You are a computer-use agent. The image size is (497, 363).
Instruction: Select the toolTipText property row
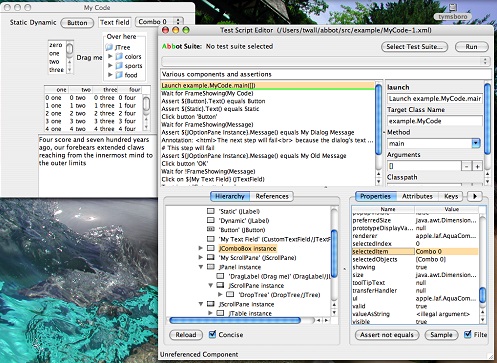pos(415,283)
